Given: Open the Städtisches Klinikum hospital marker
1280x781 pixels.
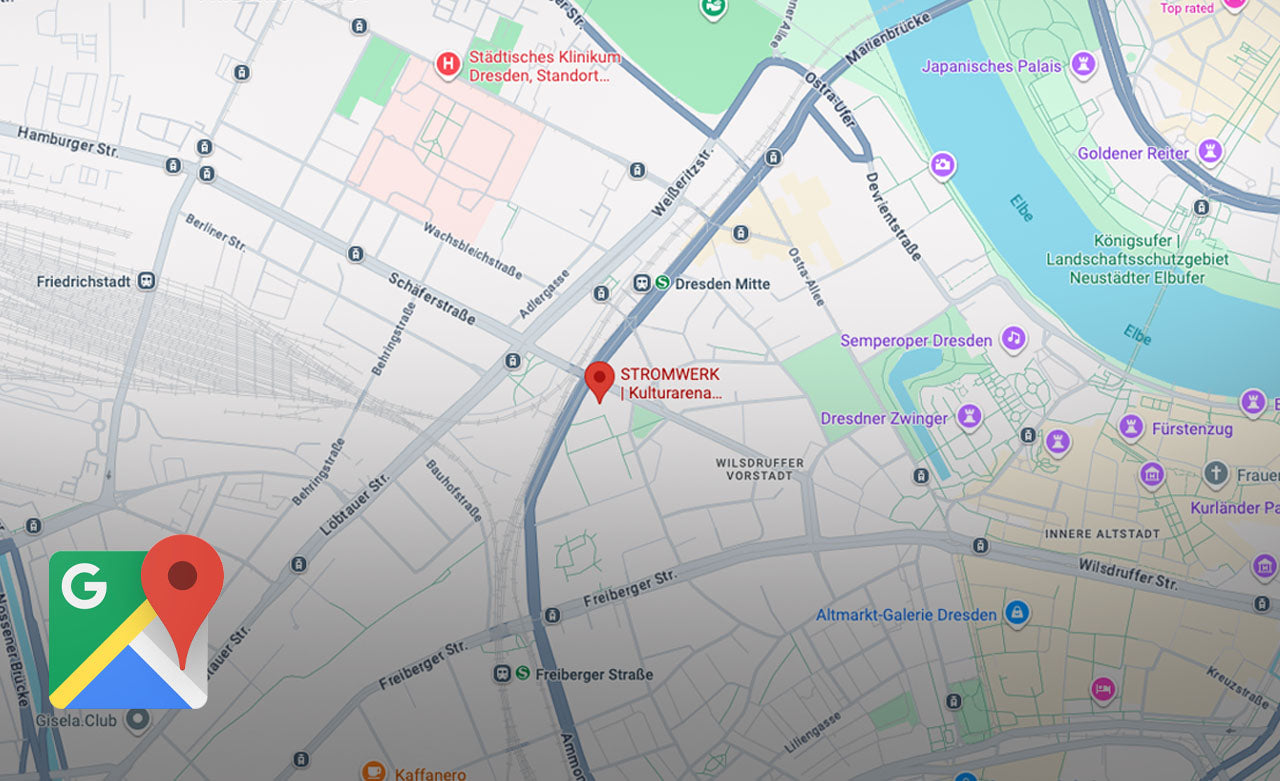Looking at the screenshot, I should point(449,65).
